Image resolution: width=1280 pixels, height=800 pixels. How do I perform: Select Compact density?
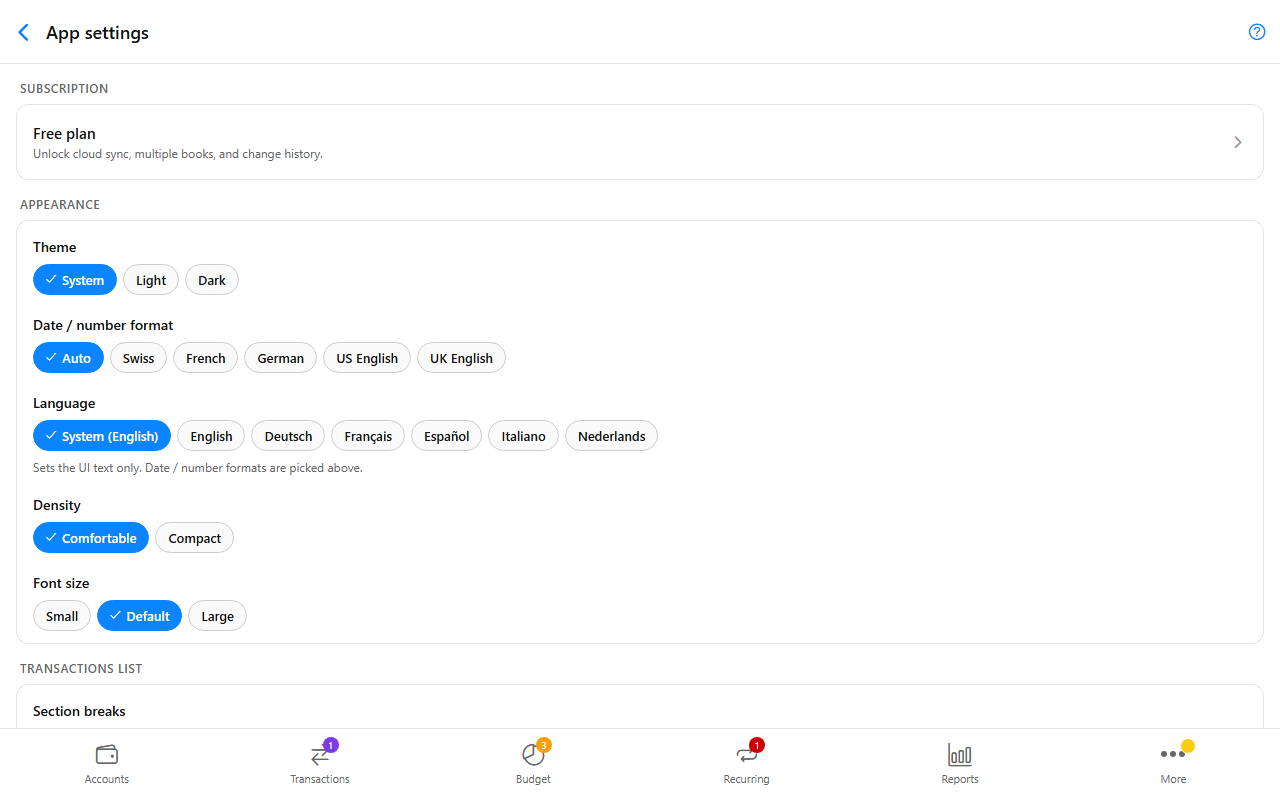194,538
